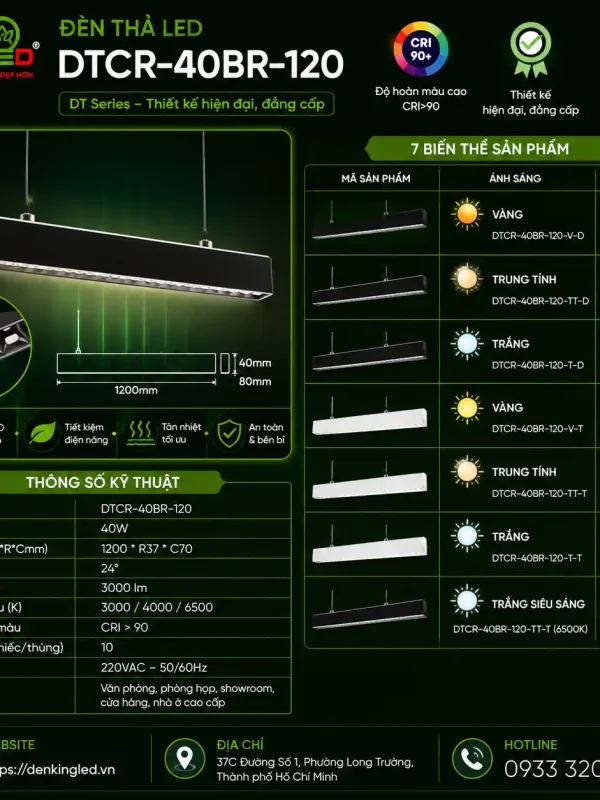Click the model value DTCR-40BR-120 in spec table
600x800 pixels.
coord(146,509)
